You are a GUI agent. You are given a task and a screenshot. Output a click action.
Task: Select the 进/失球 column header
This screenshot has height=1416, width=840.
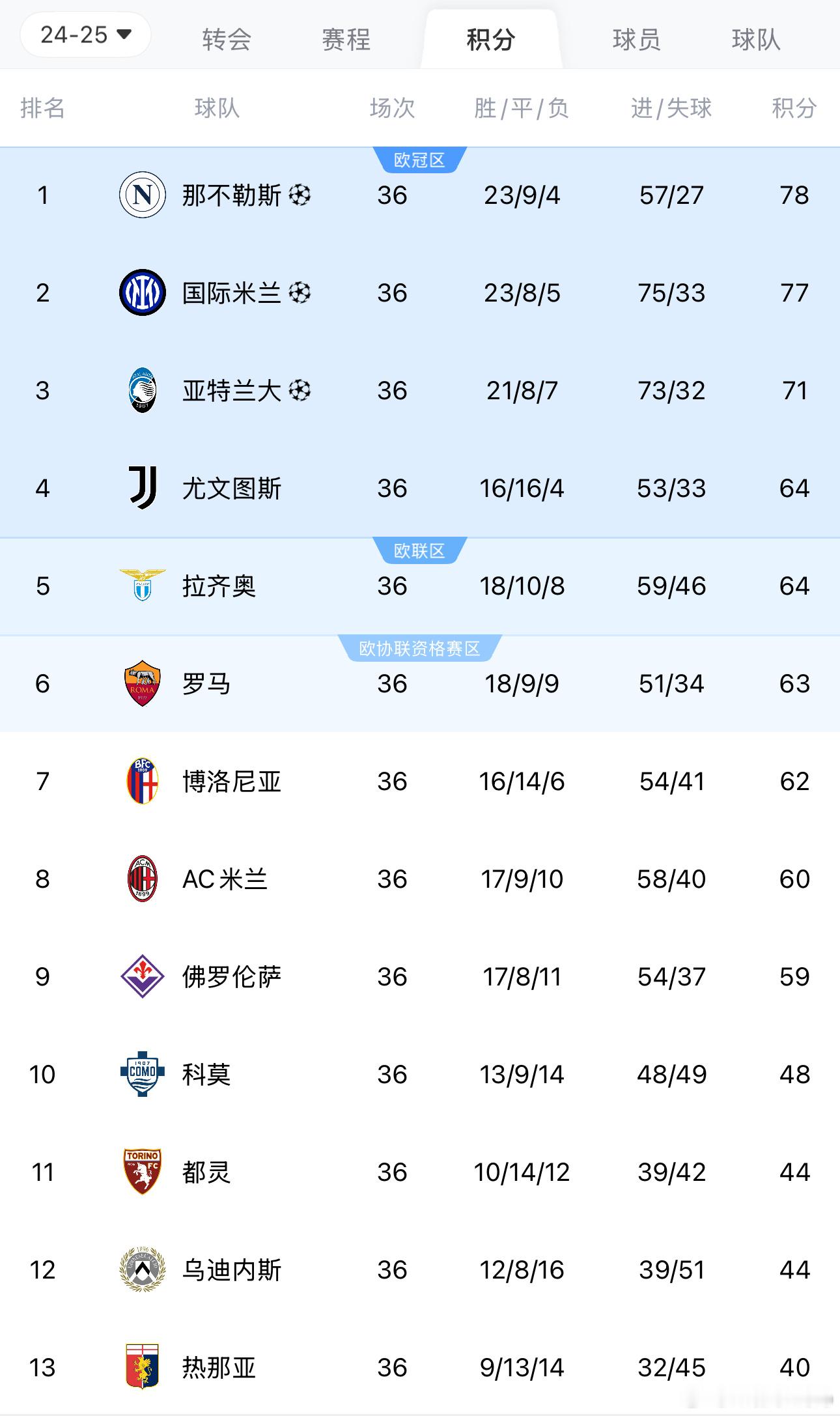click(671, 108)
